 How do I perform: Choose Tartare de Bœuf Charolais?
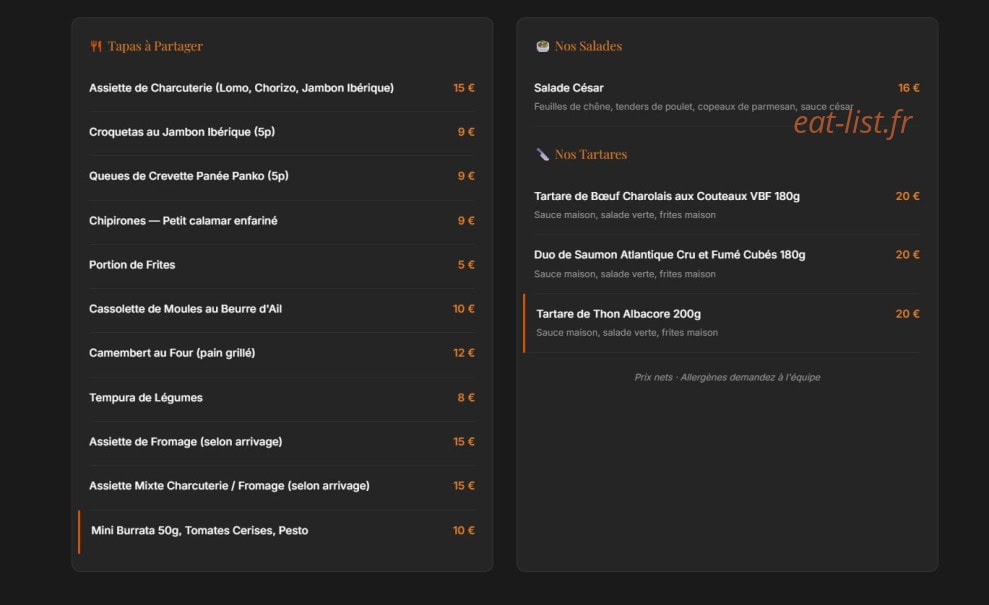pos(727,205)
